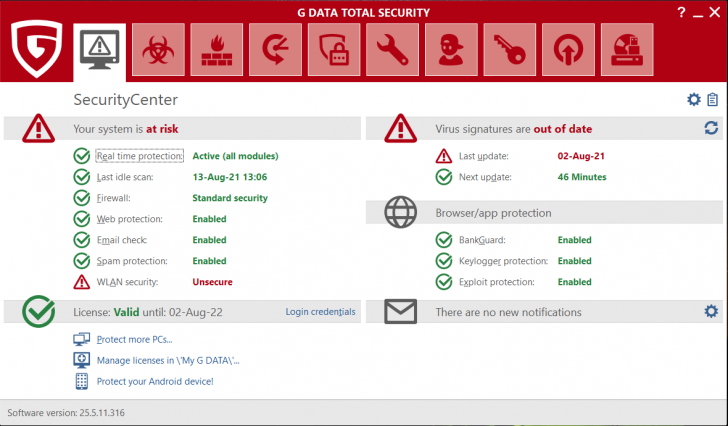Click Spam protection green checkmark
Screen dimensions: 728x426
coord(82,261)
